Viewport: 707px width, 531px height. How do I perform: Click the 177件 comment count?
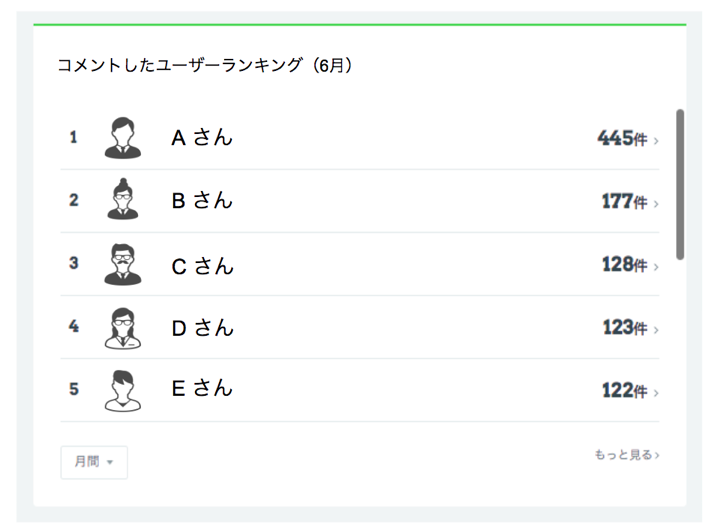pyautogui.click(x=624, y=201)
